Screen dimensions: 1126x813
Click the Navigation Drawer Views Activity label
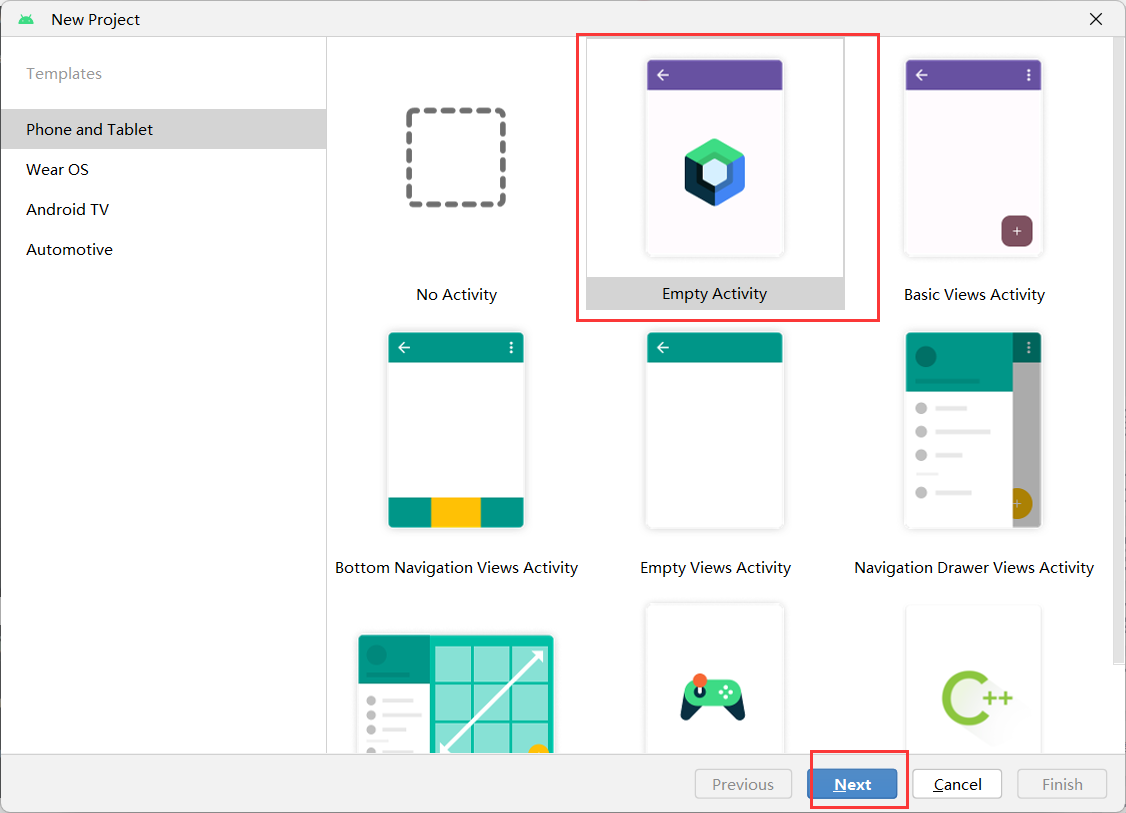click(x=974, y=567)
